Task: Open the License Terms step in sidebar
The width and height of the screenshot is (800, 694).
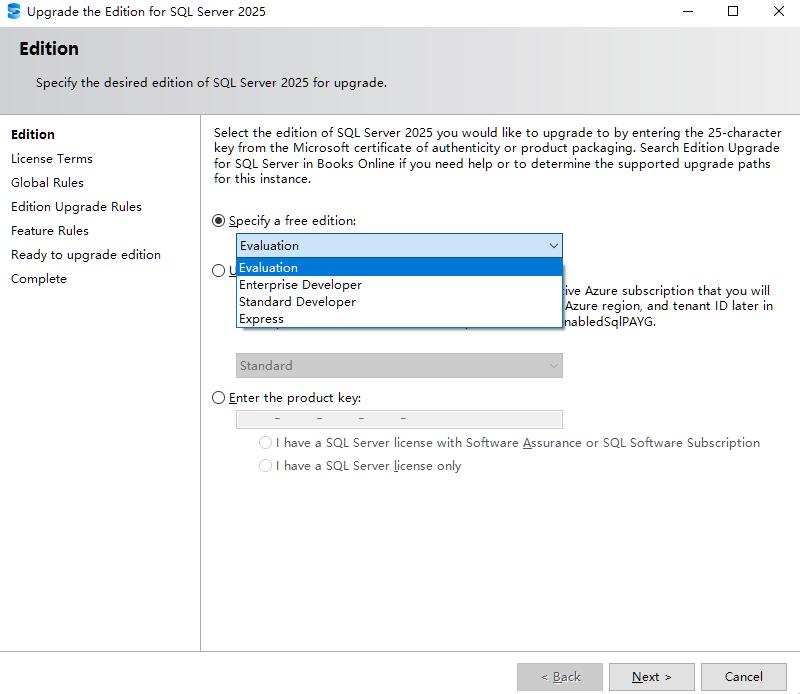Action: [x=52, y=159]
